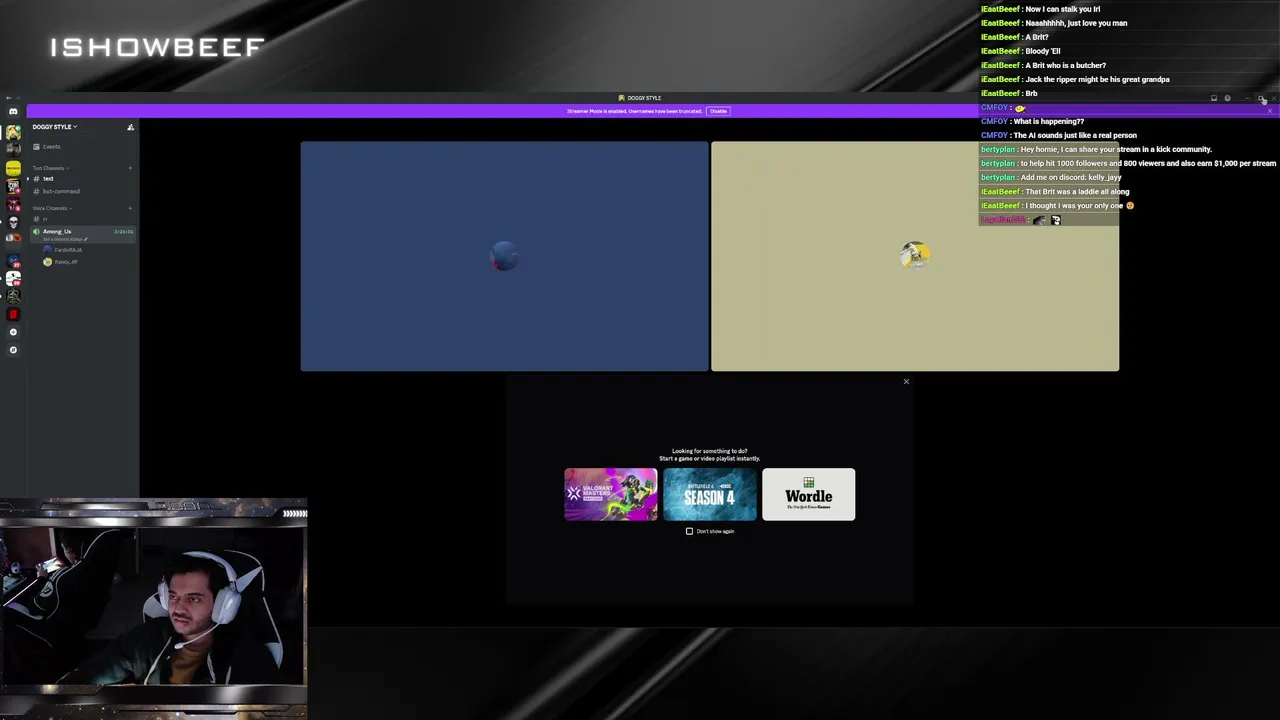This screenshot has width=1280, height=720.
Task: Focus the beige participant video tile
Action: [915, 256]
